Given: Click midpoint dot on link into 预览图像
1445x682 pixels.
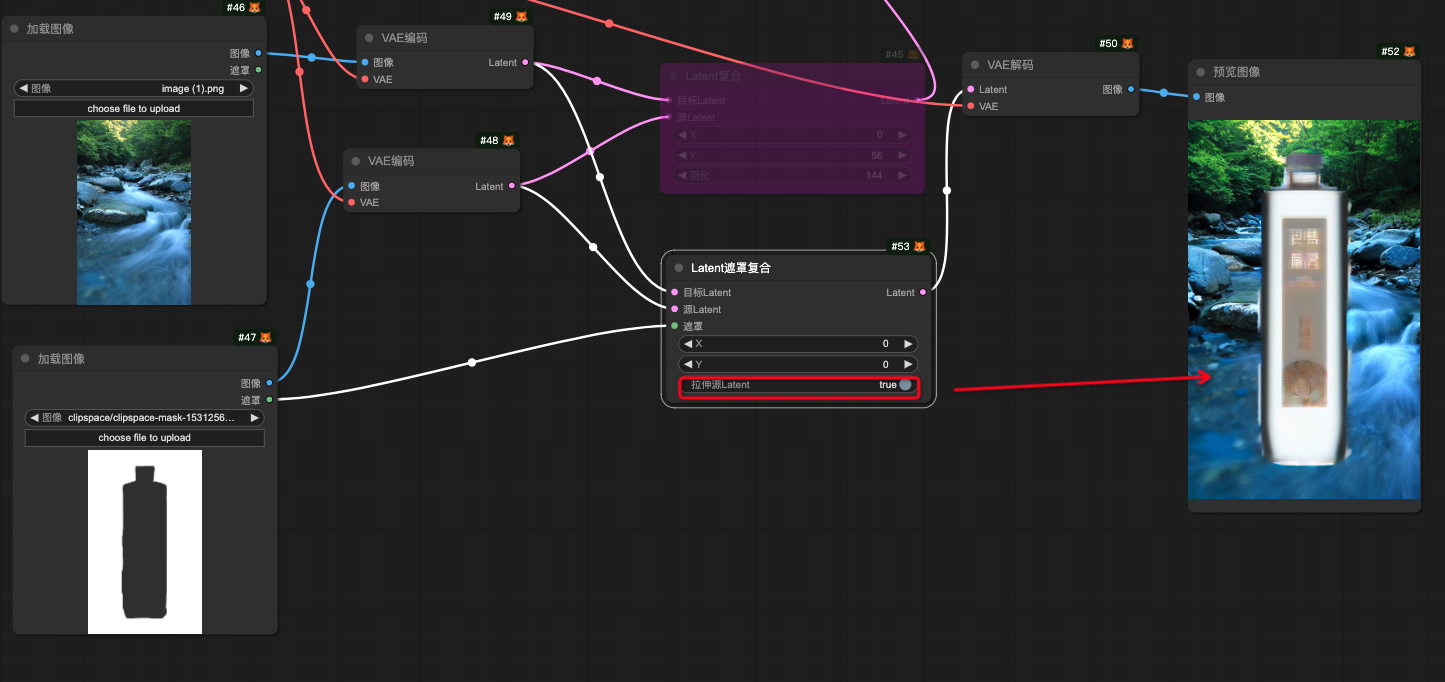Looking at the screenshot, I should (x=1164, y=93).
